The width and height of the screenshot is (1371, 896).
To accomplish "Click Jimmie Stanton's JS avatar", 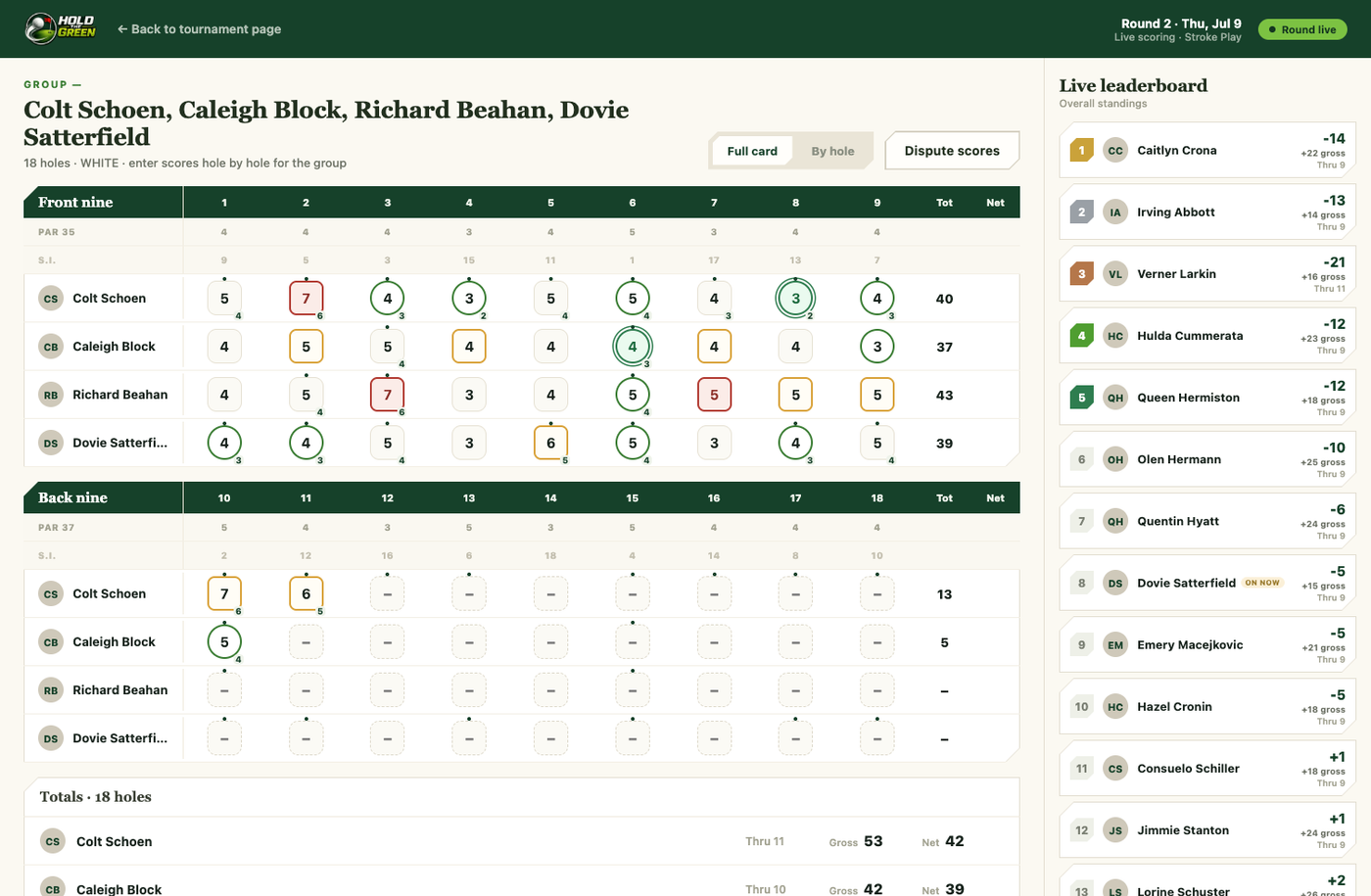I will [x=1115, y=830].
